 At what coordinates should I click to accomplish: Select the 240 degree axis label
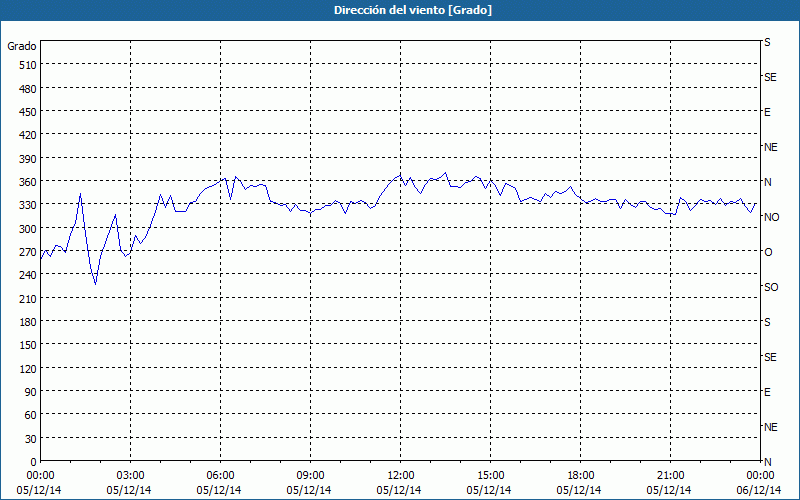tap(29, 275)
